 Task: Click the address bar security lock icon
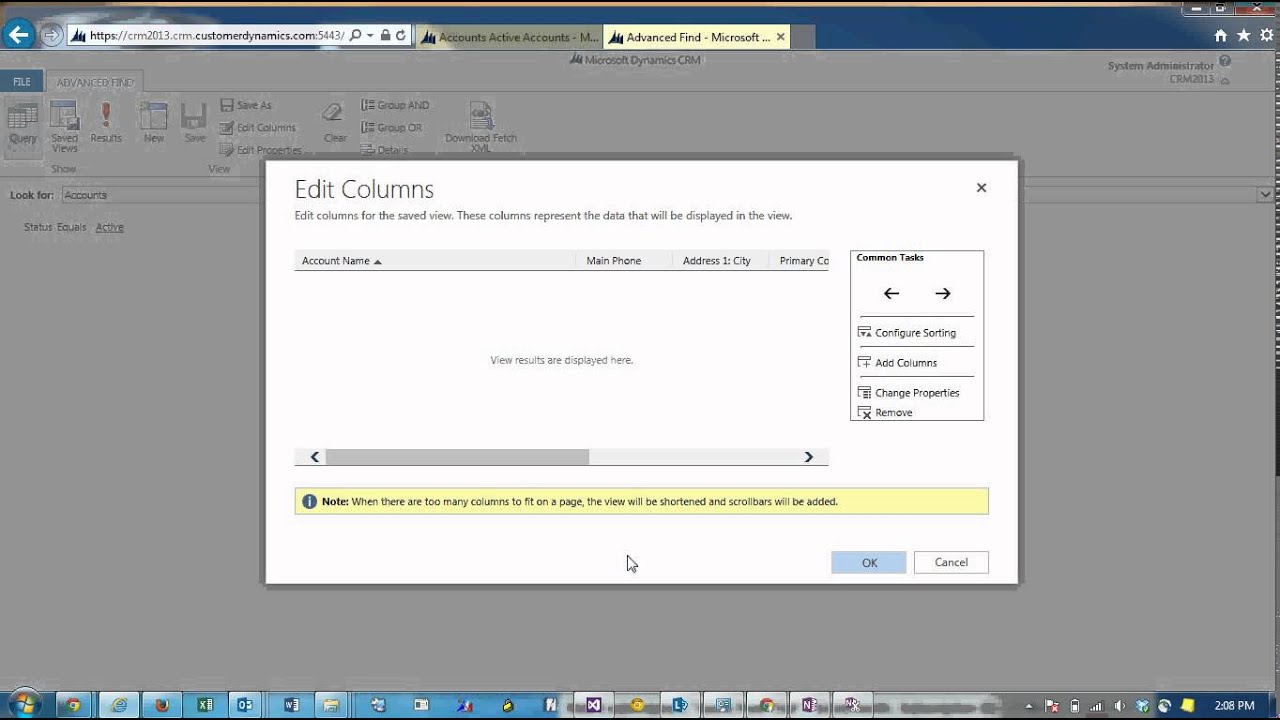tap(385, 35)
